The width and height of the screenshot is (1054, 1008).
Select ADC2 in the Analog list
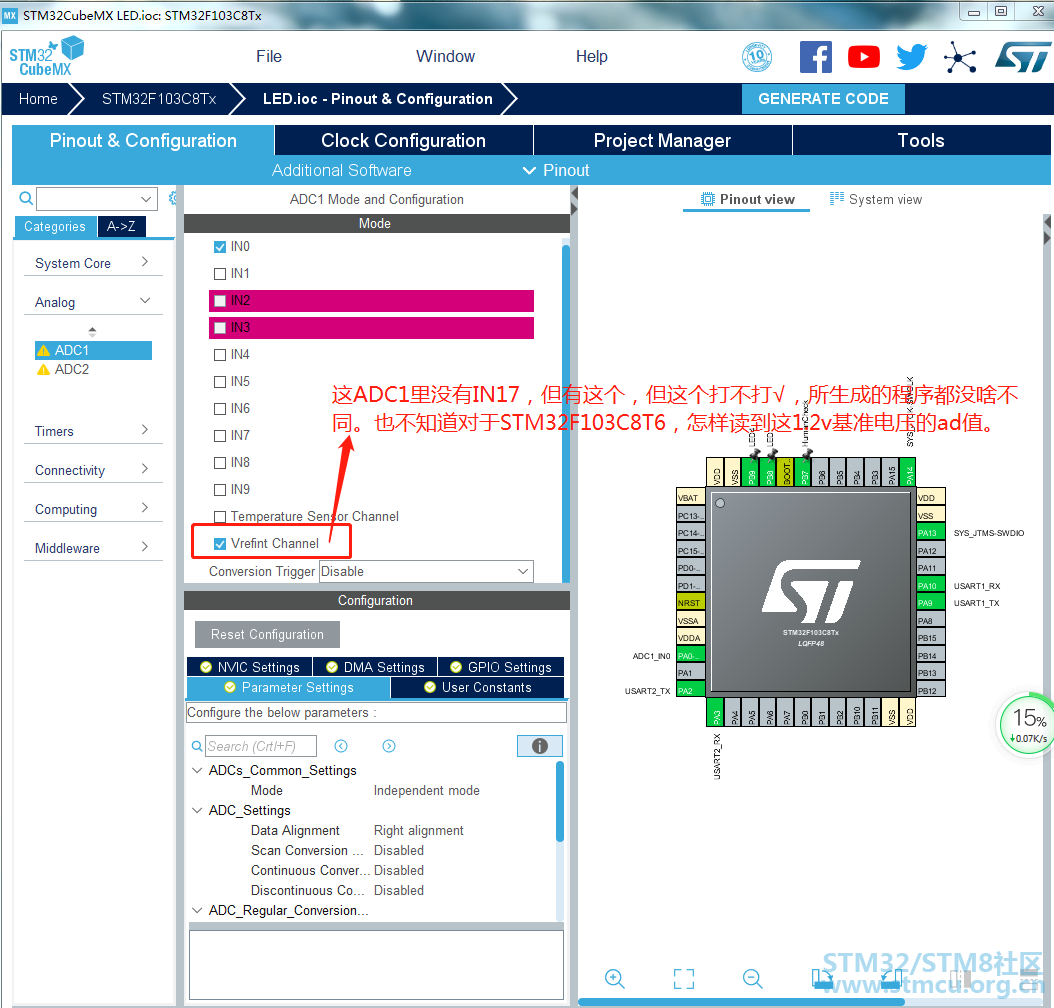(71, 369)
